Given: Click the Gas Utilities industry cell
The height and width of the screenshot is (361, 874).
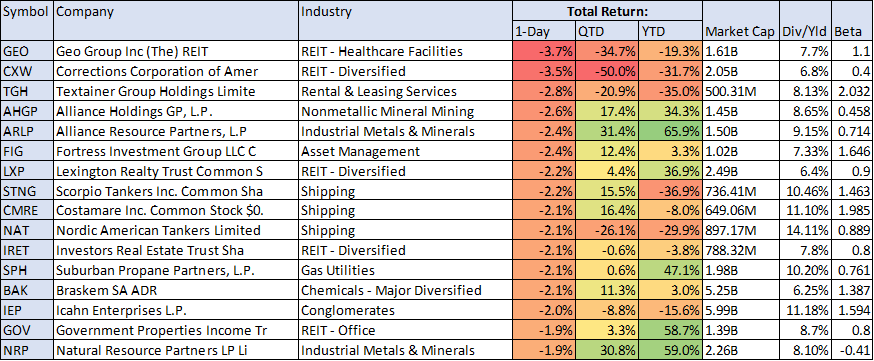Looking at the screenshot, I should 405,271.
